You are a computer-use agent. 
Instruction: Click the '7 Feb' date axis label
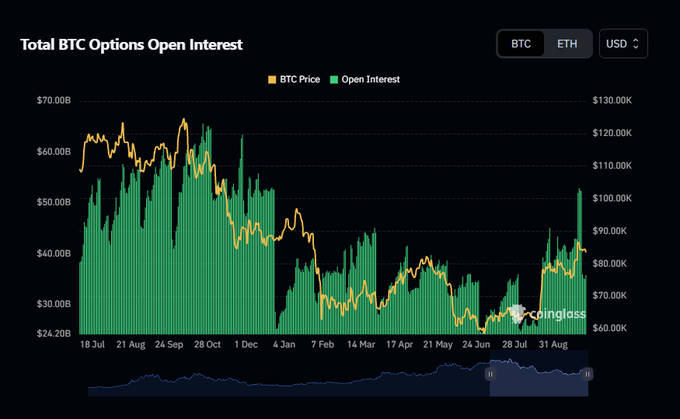point(323,344)
